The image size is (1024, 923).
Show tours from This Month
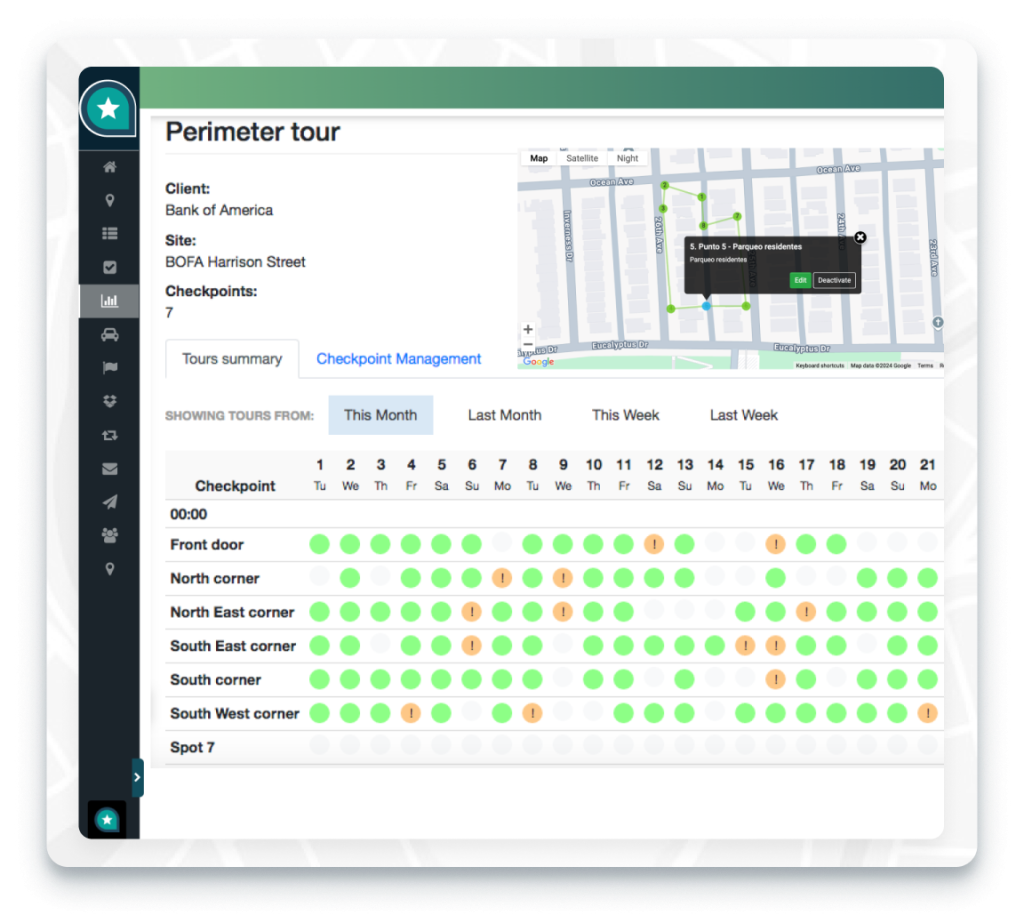[380, 415]
